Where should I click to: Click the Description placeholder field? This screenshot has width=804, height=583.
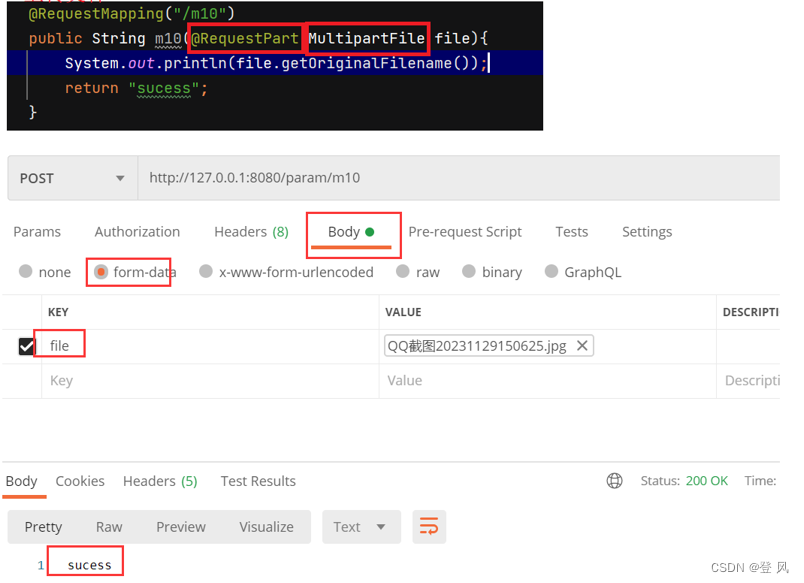(x=749, y=381)
